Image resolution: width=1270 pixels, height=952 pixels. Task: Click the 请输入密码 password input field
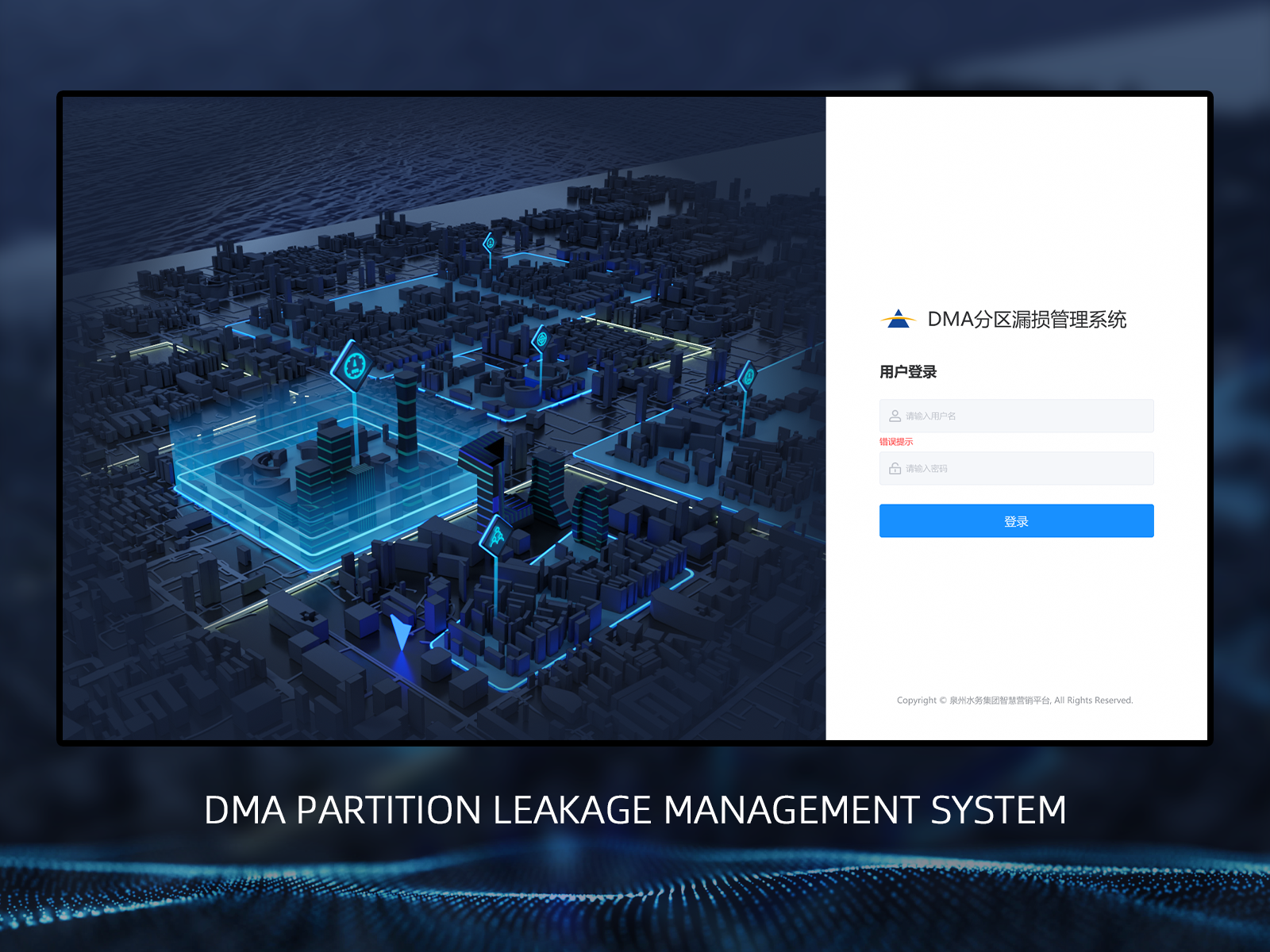(x=1016, y=469)
